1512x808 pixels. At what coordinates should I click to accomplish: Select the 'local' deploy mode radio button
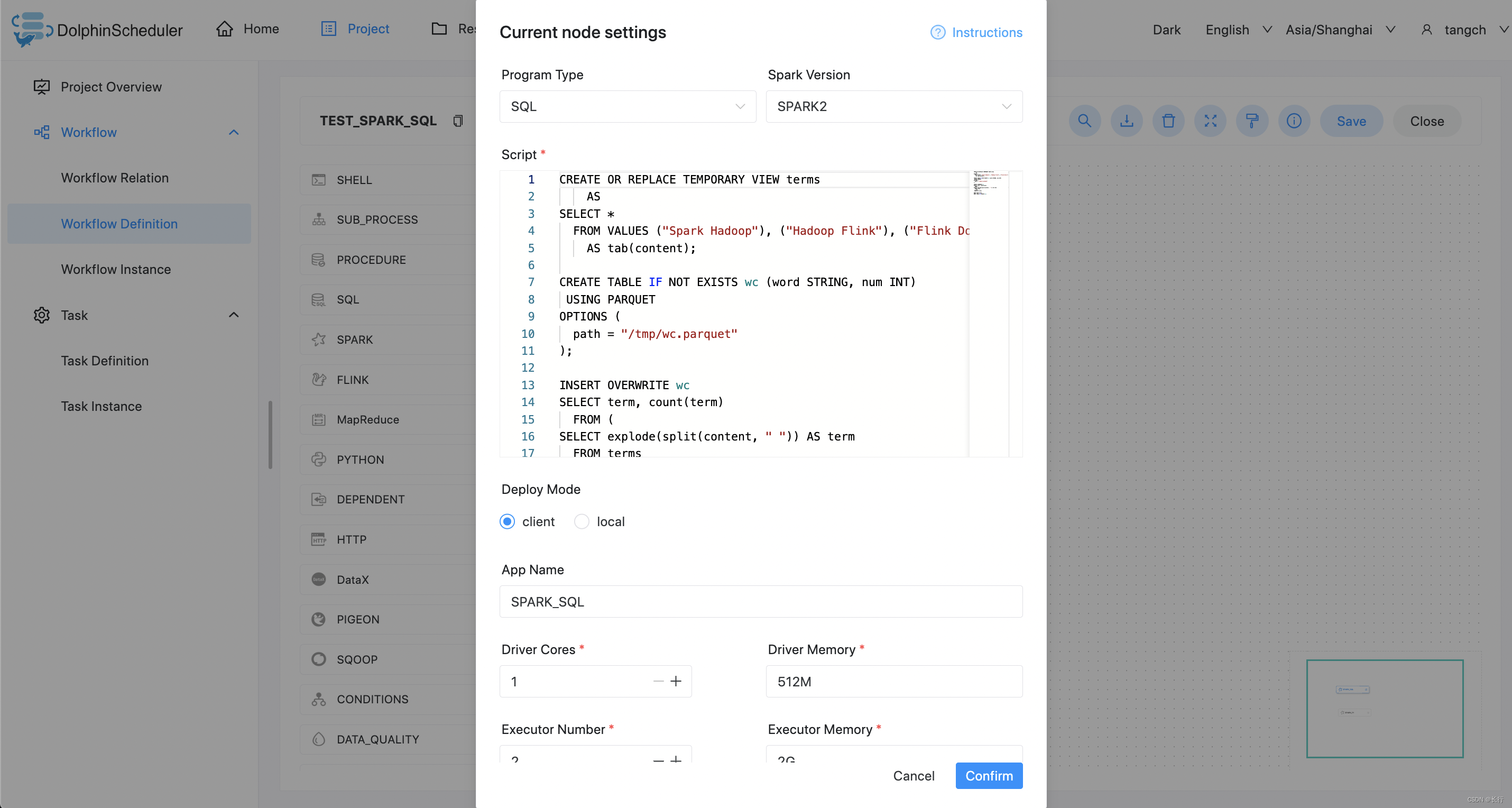(x=580, y=521)
